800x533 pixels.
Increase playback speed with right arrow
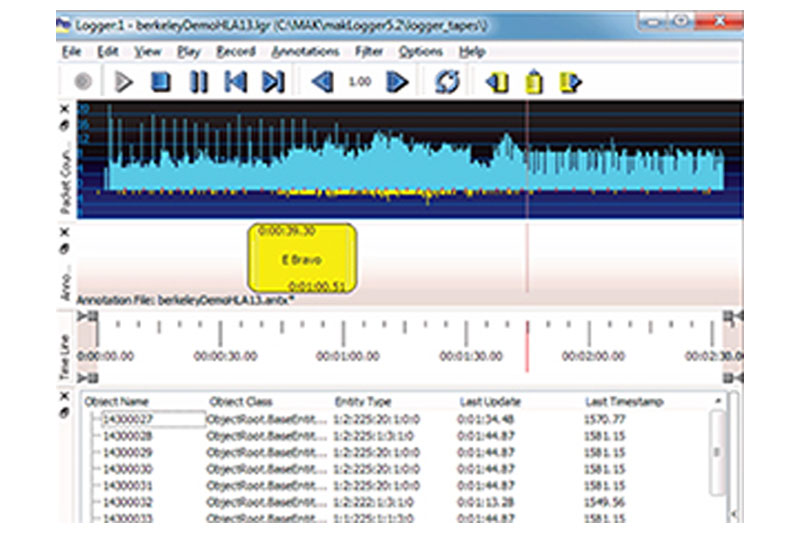pos(397,82)
